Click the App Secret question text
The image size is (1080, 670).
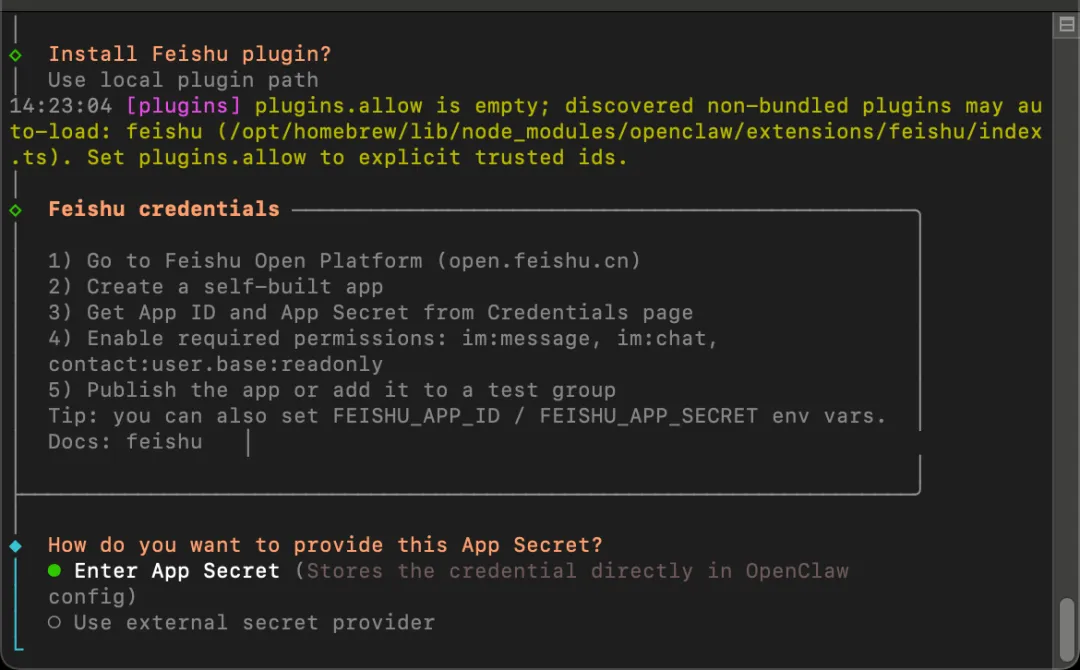[x=325, y=545]
